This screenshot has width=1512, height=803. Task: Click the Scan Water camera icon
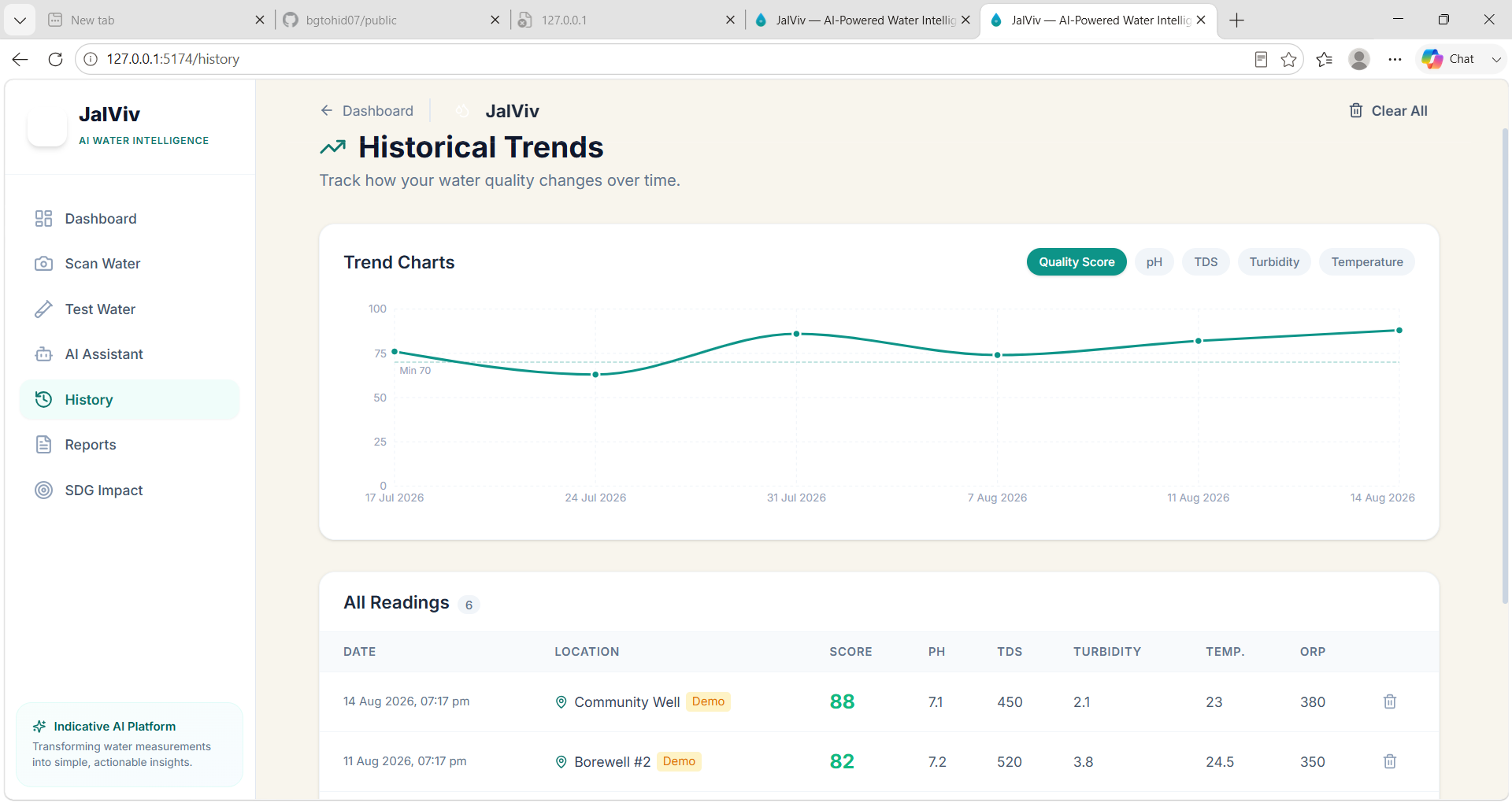[x=43, y=264]
